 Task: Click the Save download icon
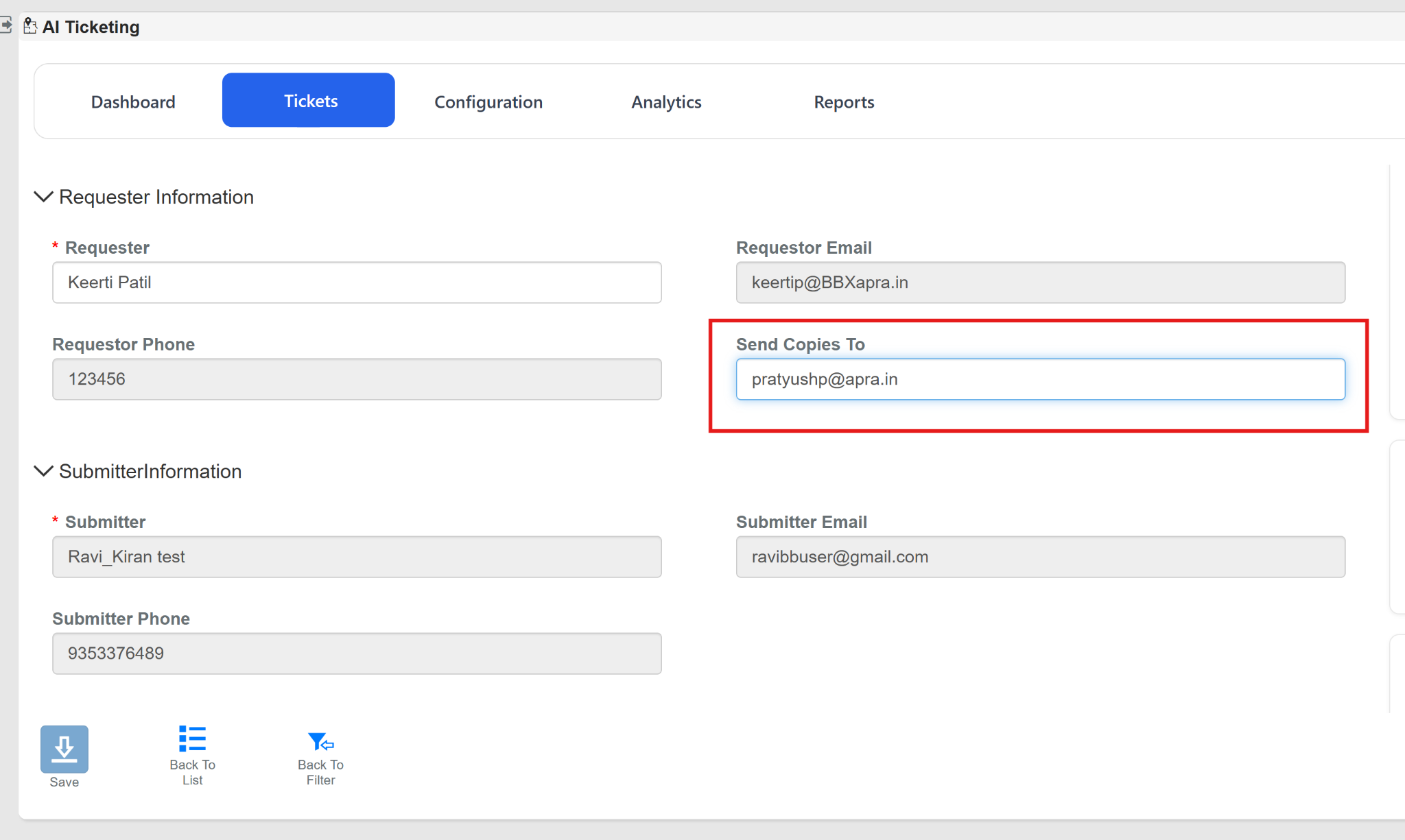pos(64,749)
